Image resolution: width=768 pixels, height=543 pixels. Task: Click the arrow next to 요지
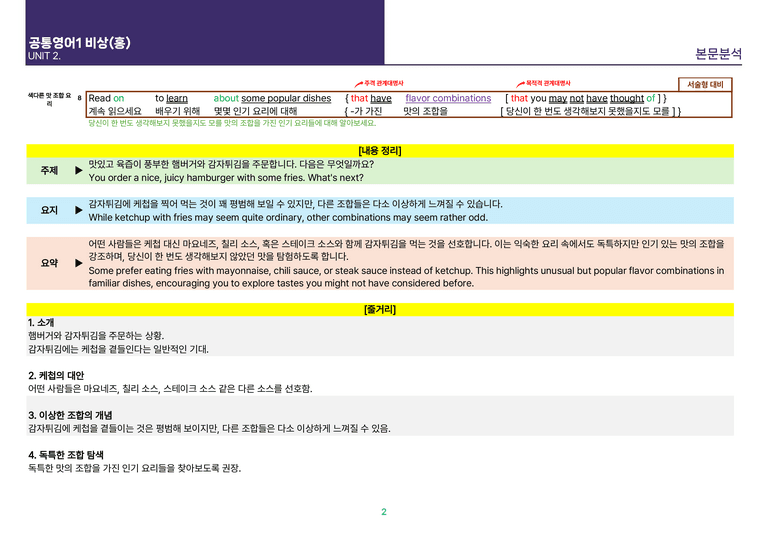click(78, 210)
